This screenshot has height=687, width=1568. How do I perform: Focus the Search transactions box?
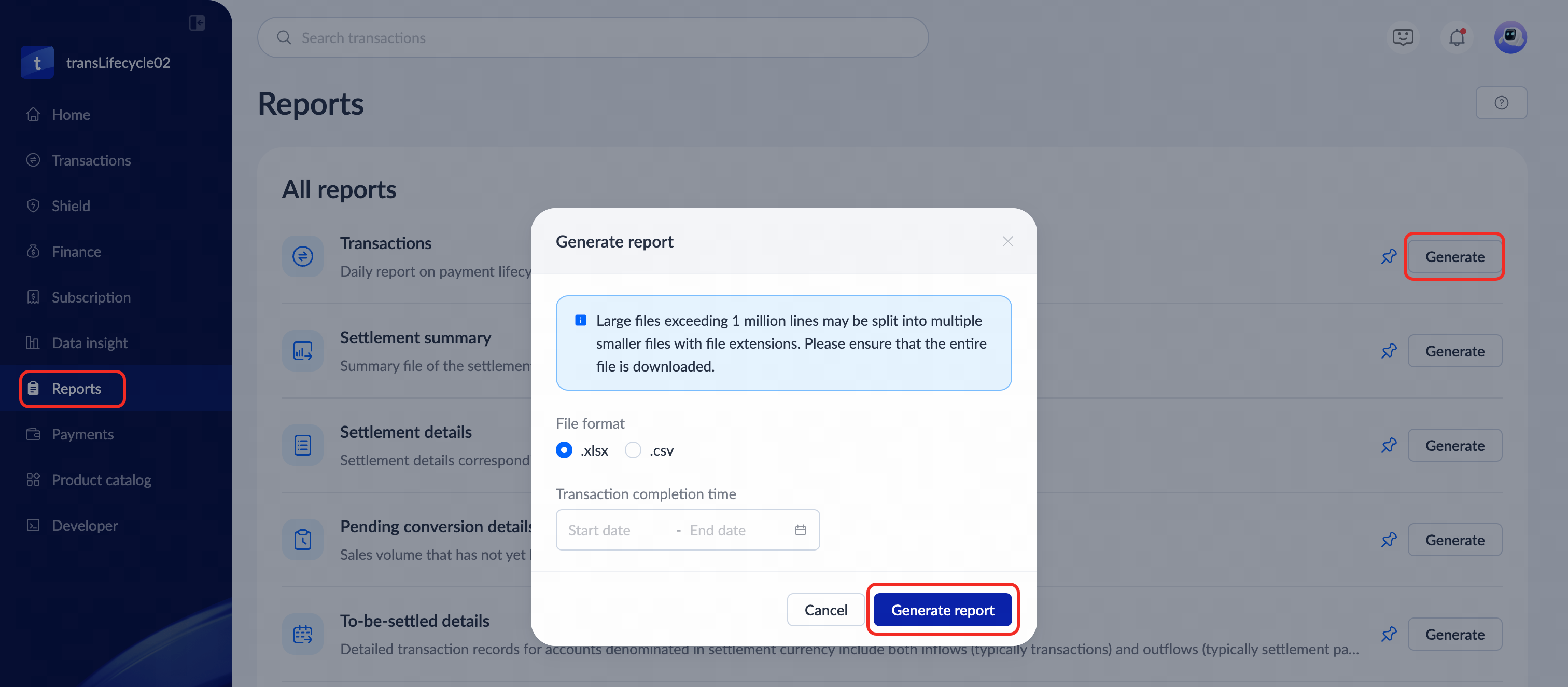pyautogui.click(x=593, y=38)
